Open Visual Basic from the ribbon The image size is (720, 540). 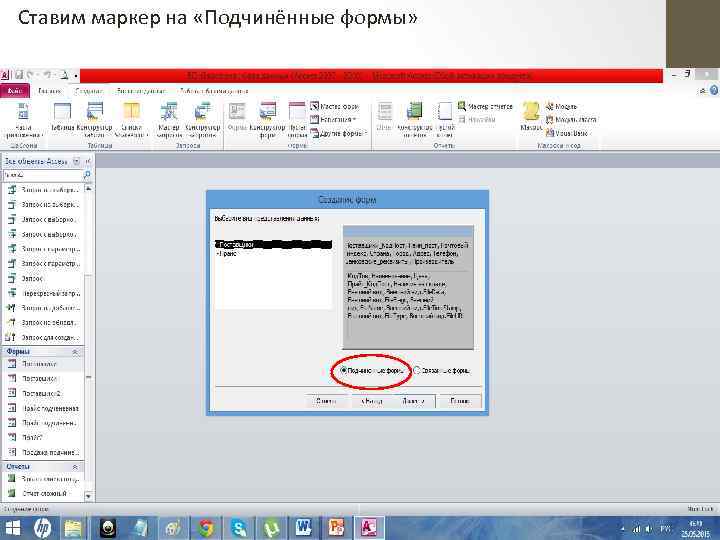coord(567,133)
